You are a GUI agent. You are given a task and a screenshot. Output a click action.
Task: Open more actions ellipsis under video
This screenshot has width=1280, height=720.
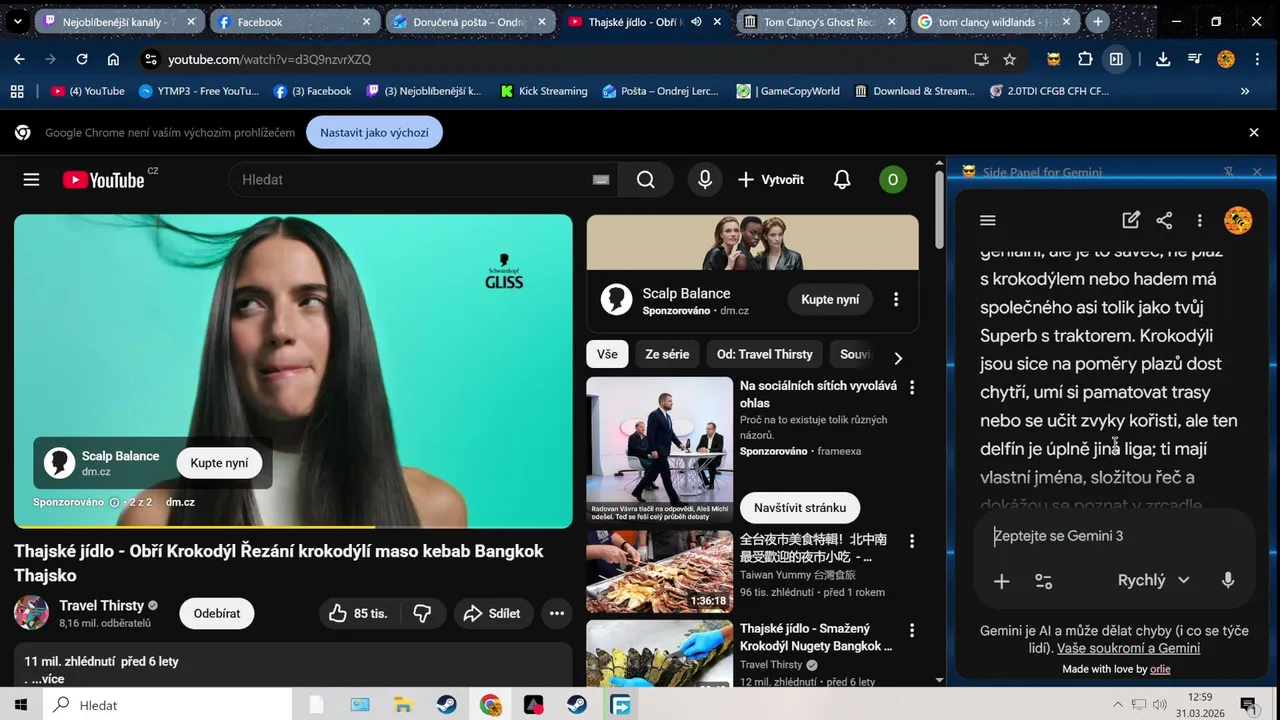(557, 613)
